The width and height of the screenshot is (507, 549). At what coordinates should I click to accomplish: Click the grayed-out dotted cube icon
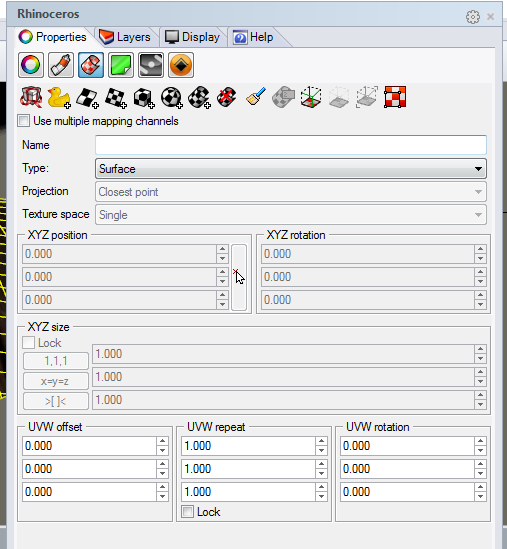[339, 97]
